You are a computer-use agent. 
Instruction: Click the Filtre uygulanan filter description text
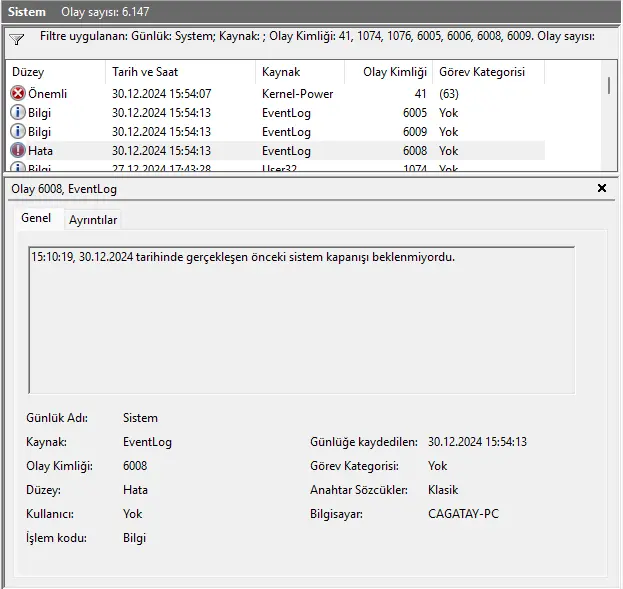point(317,37)
